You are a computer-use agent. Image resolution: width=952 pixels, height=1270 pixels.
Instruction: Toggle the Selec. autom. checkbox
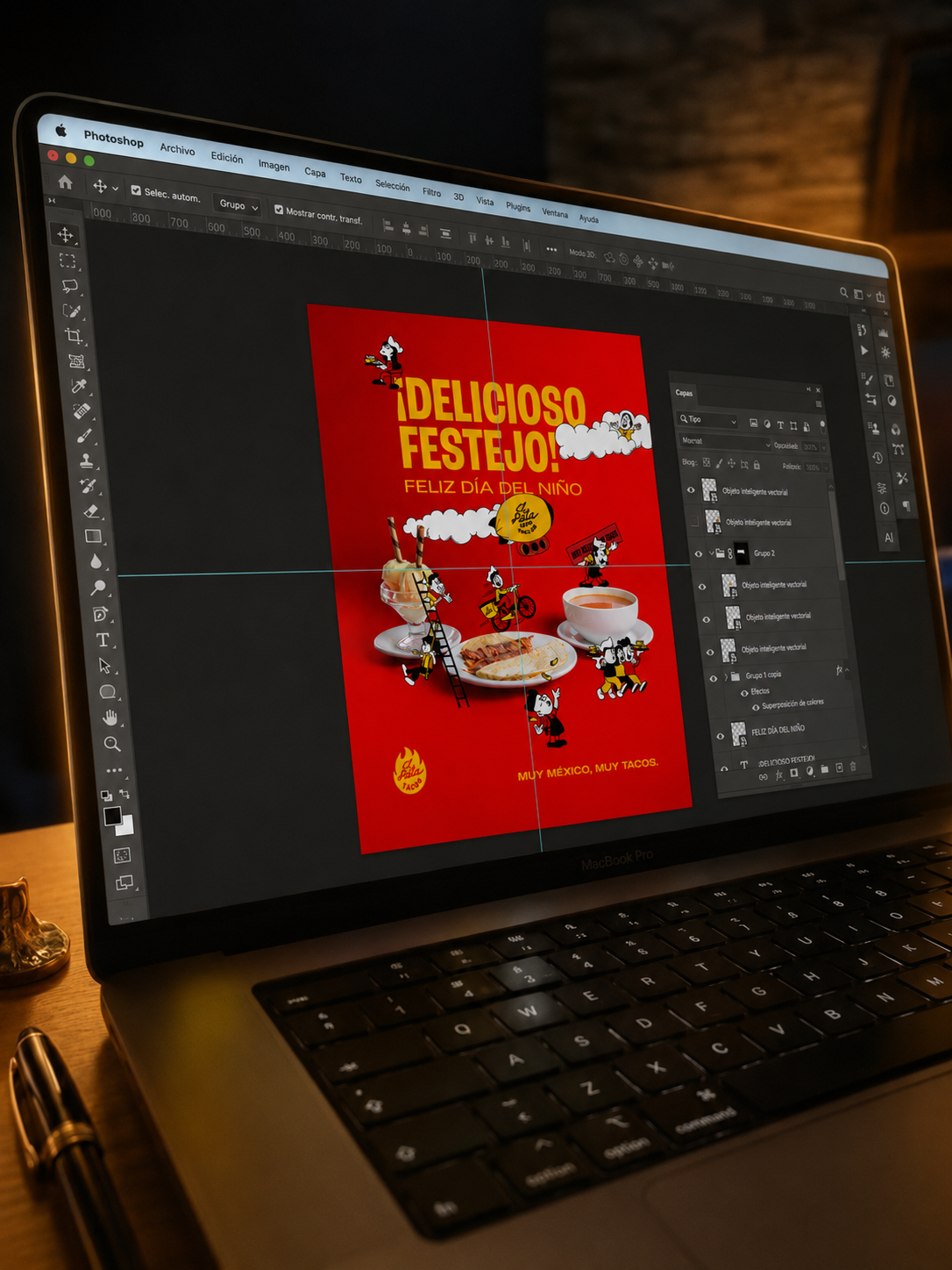click(x=136, y=189)
